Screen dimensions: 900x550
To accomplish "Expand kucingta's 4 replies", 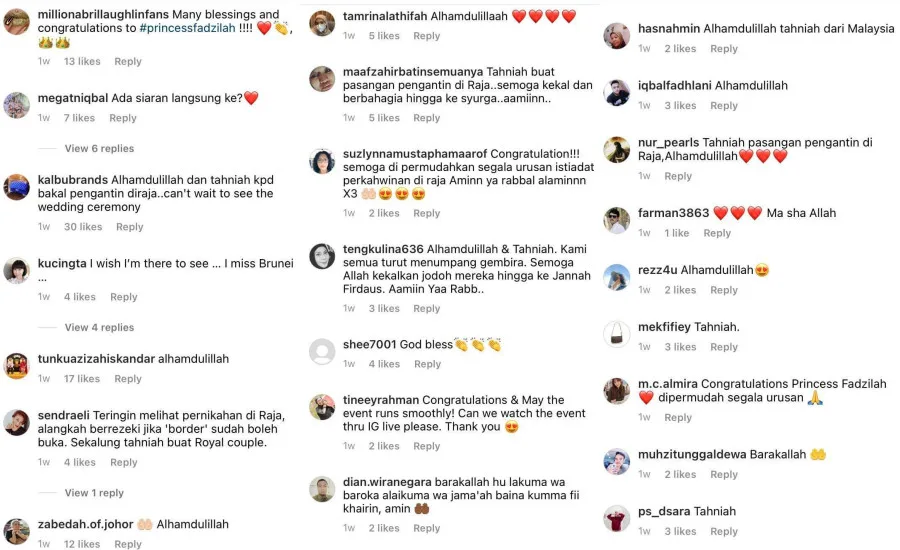I will pos(98,327).
